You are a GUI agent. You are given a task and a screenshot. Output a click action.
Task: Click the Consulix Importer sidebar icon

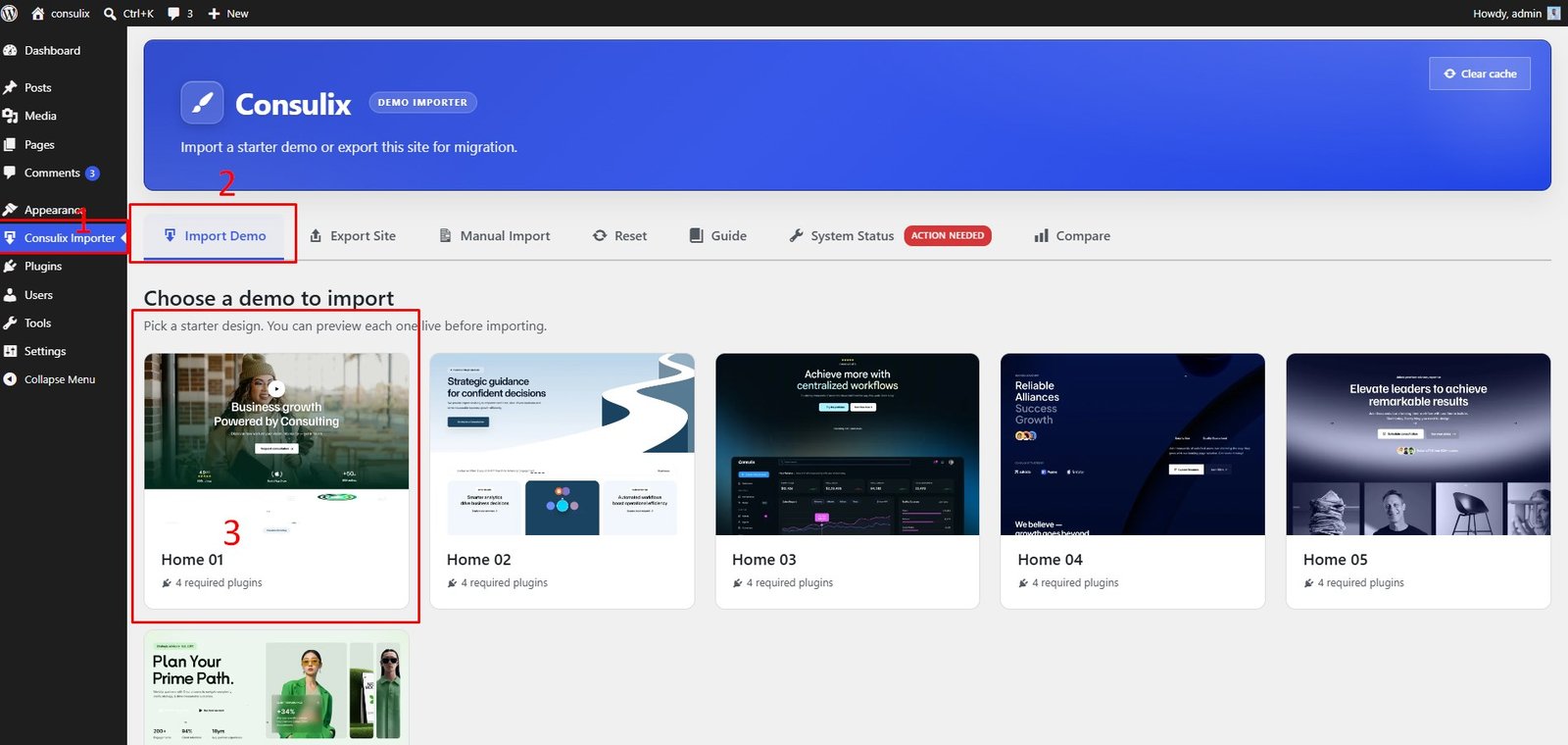pos(11,237)
